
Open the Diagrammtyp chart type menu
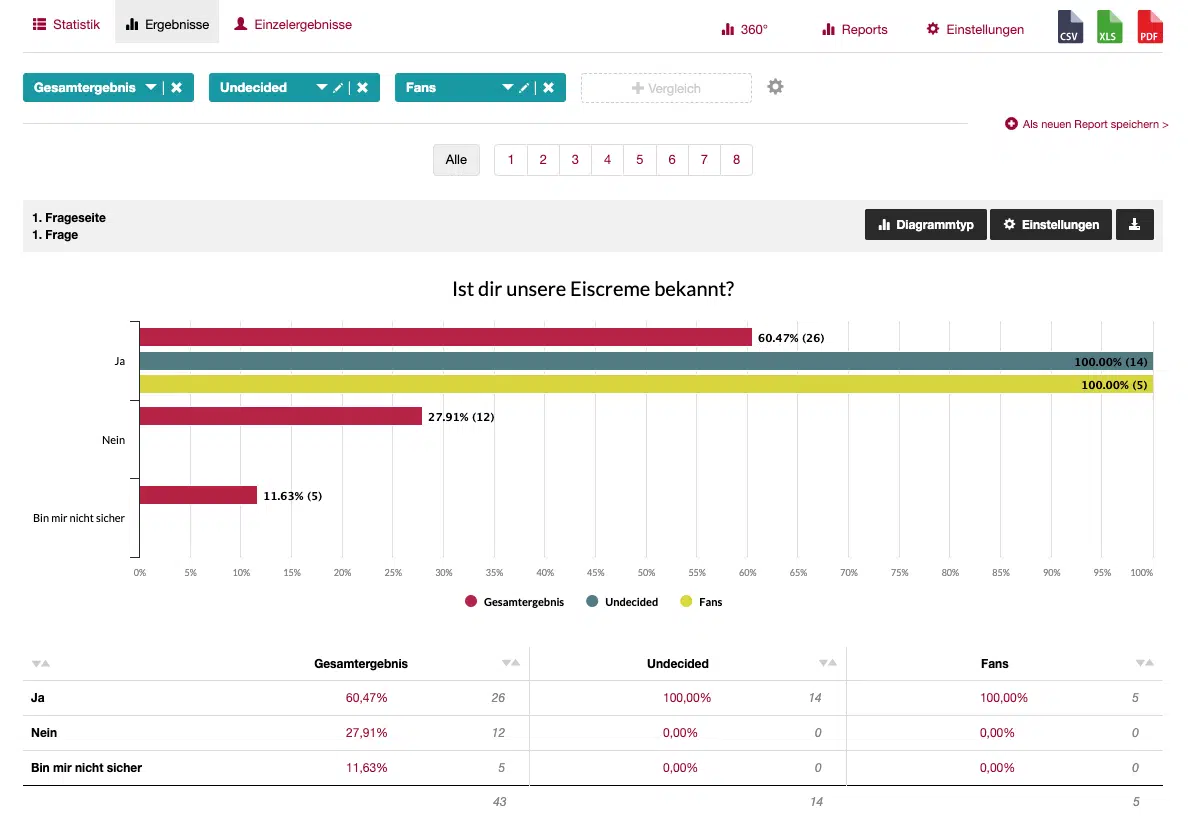point(926,225)
